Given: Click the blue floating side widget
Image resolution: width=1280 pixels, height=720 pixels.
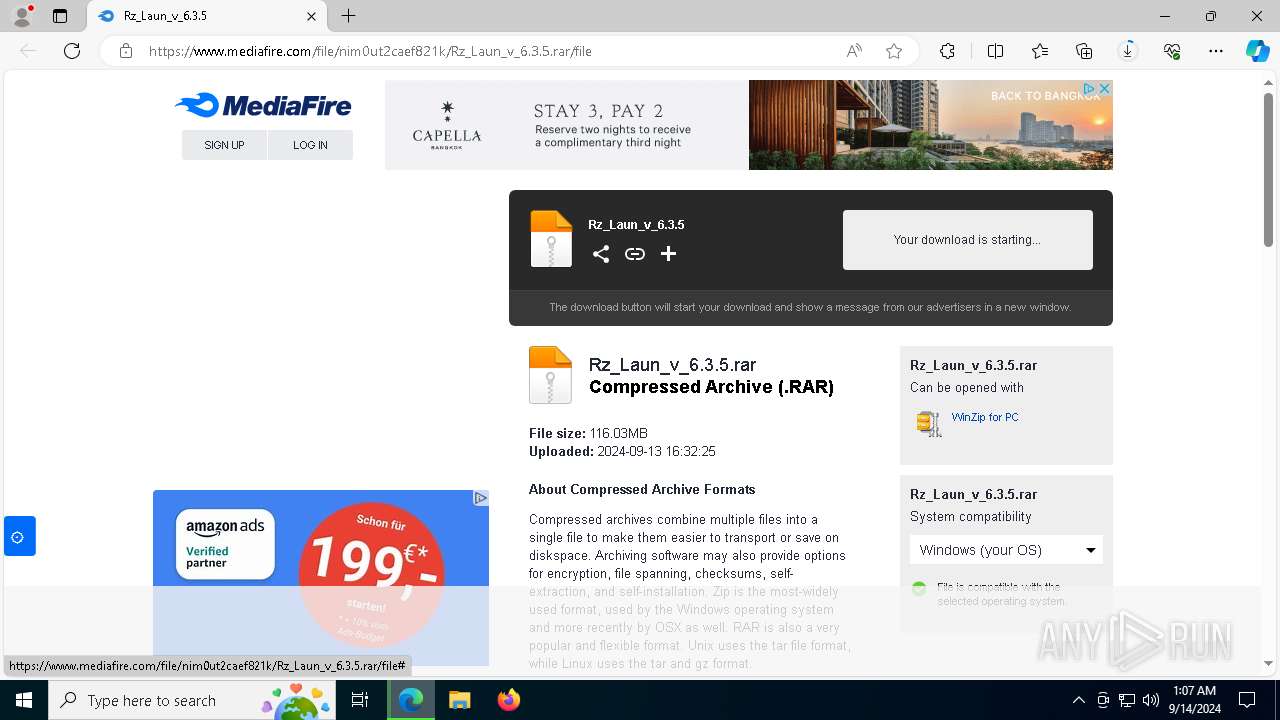Looking at the screenshot, I should [19, 537].
